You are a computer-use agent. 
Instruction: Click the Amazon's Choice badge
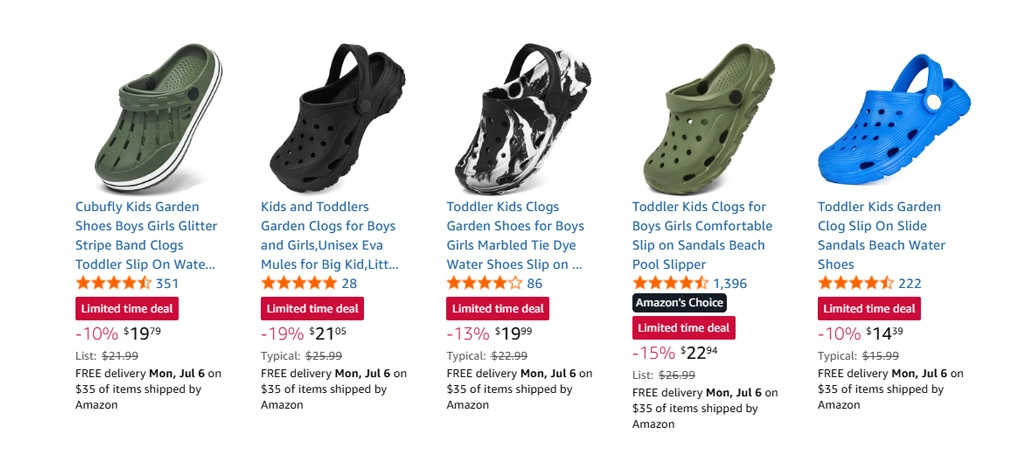point(680,303)
